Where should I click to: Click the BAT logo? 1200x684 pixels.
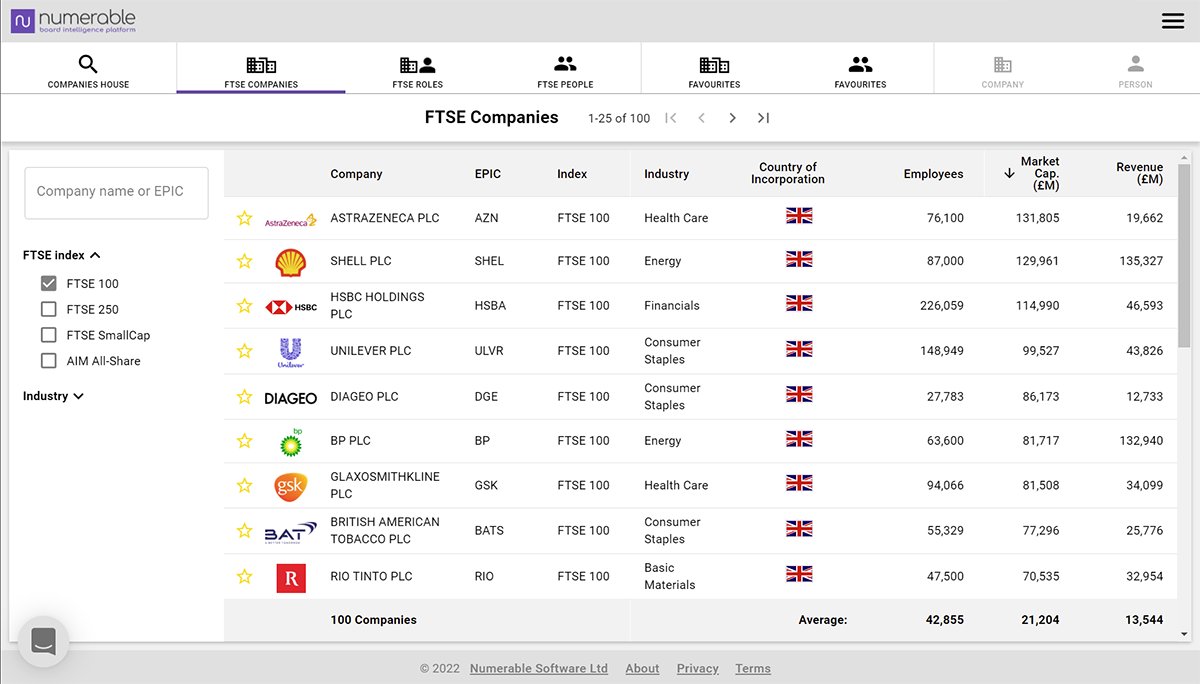point(290,532)
